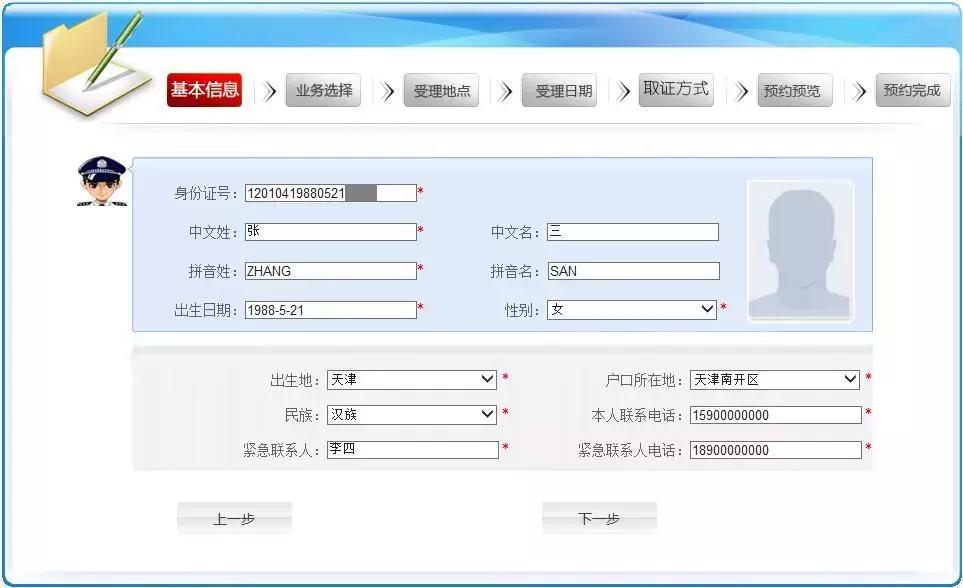Select the 中文姓 surname field containing 张
The height and width of the screenshot is (588, 963).
330,231
